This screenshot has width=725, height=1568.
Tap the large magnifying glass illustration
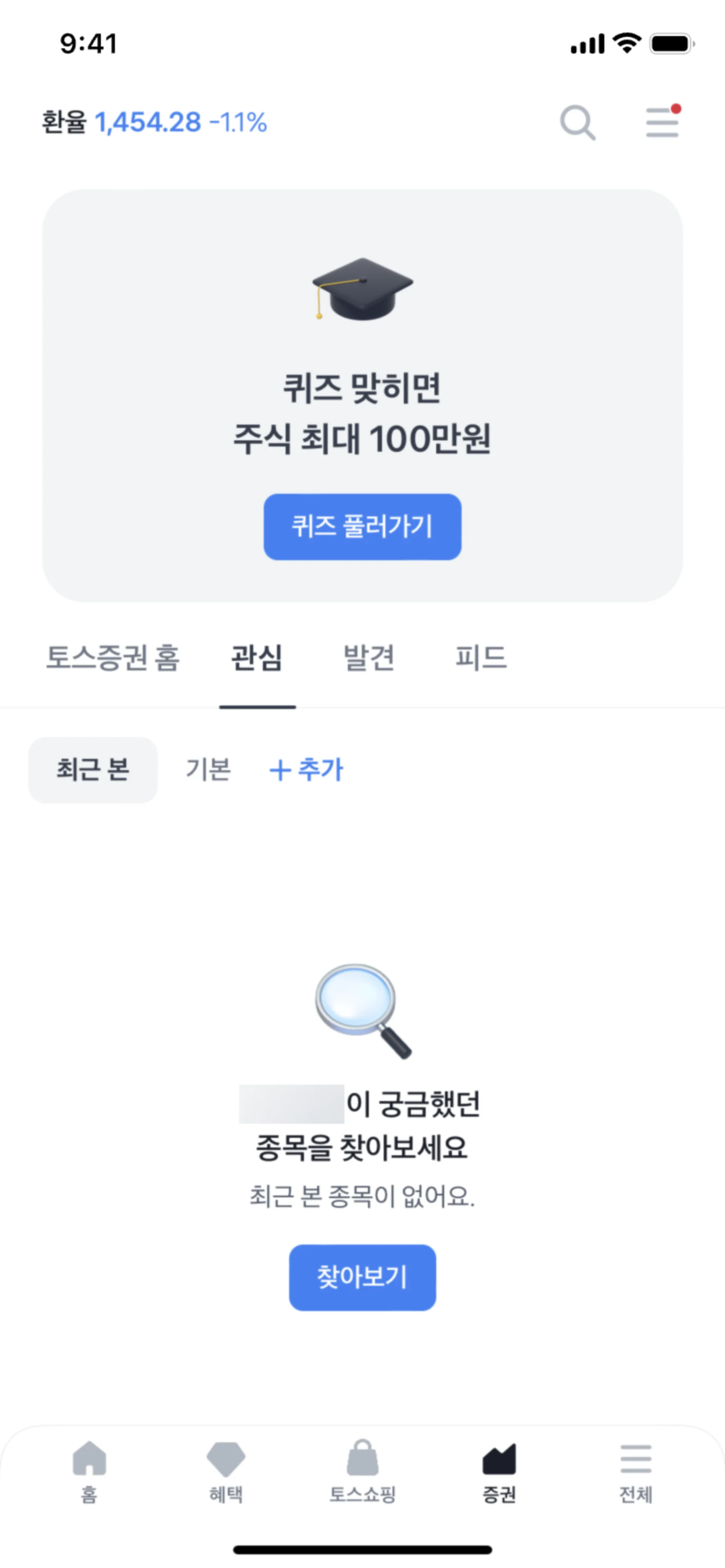click(x=362, y=1010)
